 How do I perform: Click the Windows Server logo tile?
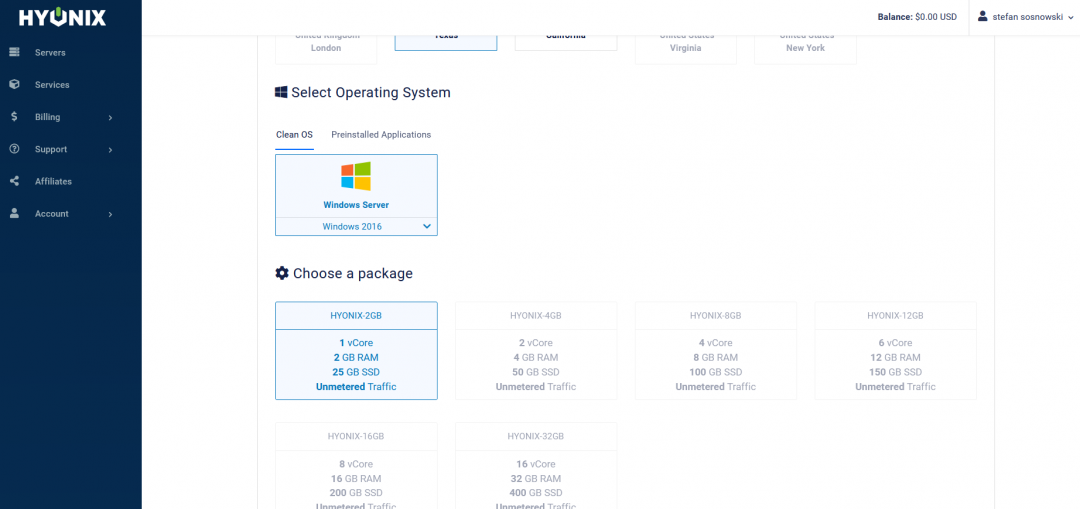point(356,185)
